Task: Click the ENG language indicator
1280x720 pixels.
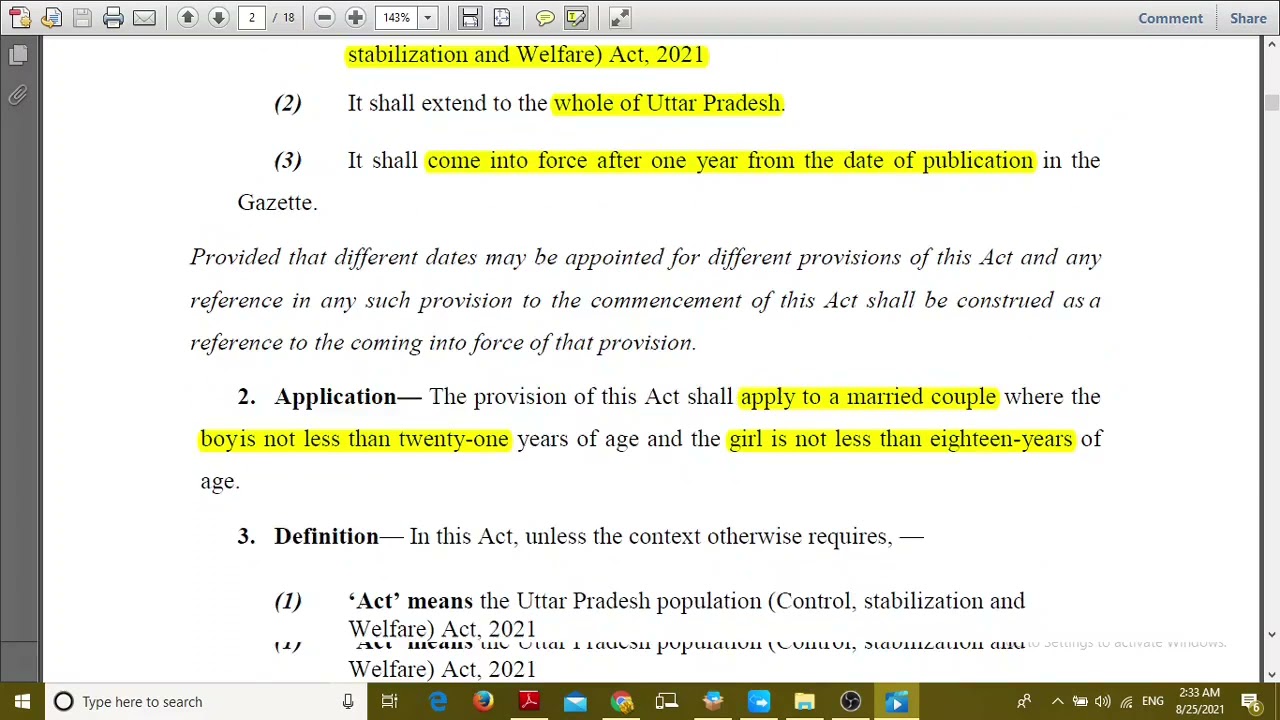Action: pyautogui.click(x=1153, y=701)
